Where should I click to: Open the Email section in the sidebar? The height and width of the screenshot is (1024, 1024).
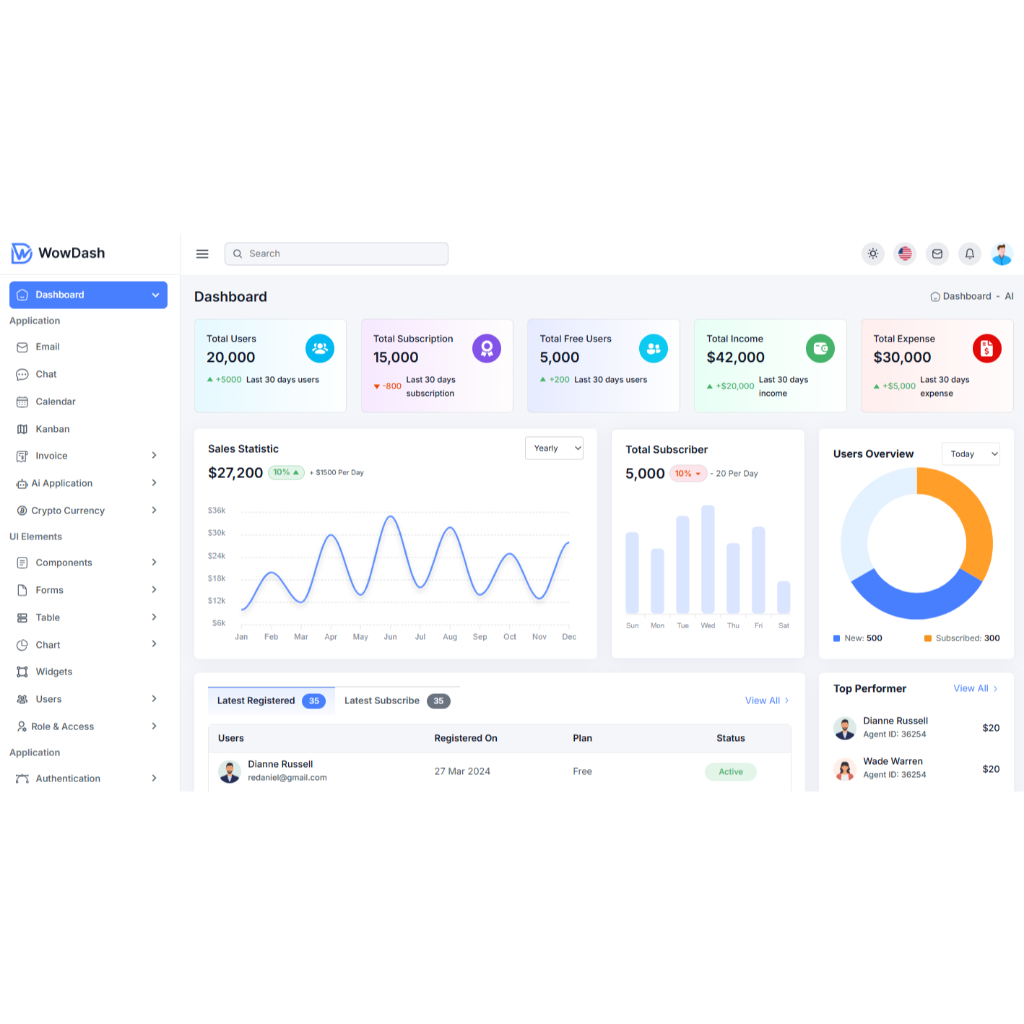coord(44,346)
